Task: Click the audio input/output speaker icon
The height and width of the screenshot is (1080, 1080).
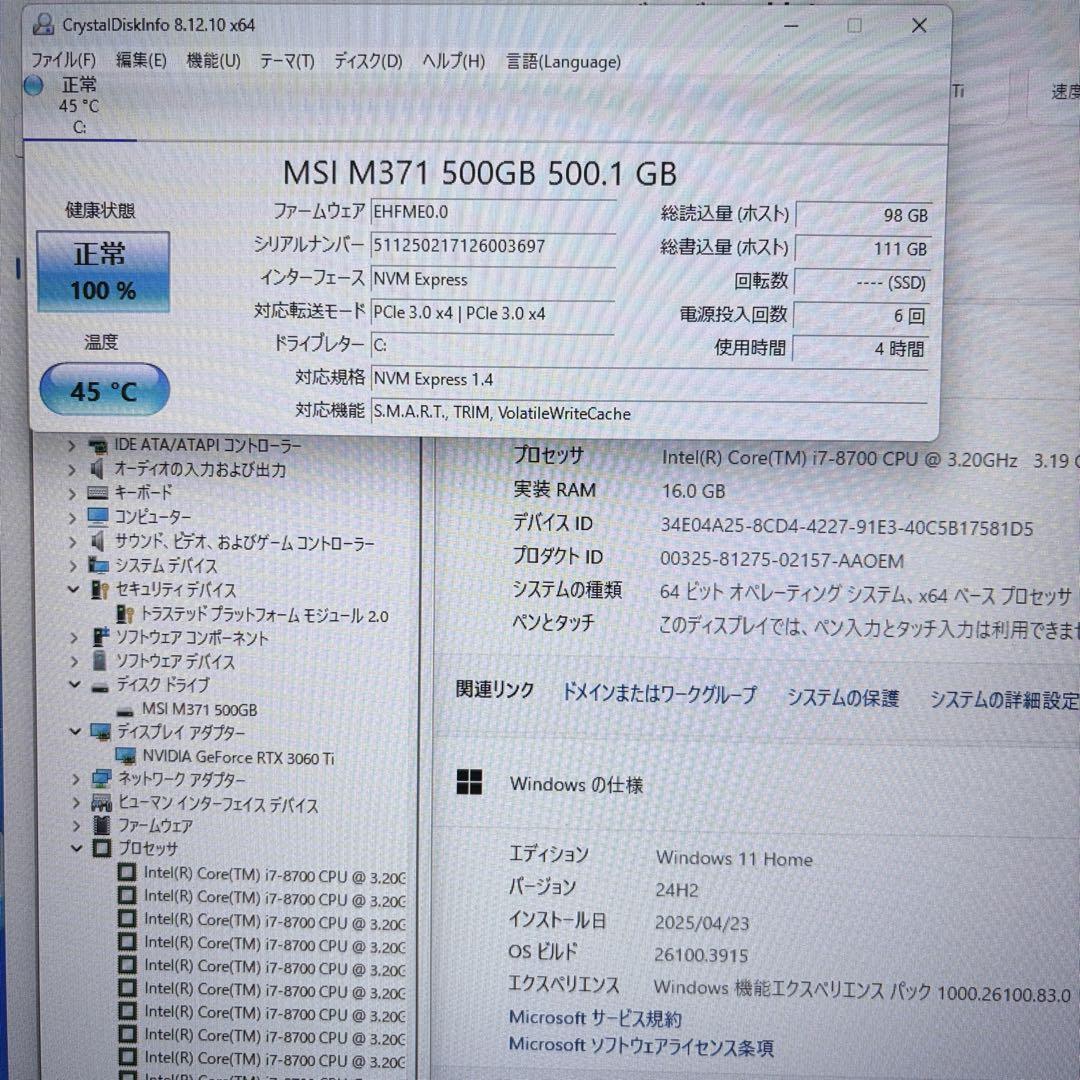Action: (x=98, y=469)
